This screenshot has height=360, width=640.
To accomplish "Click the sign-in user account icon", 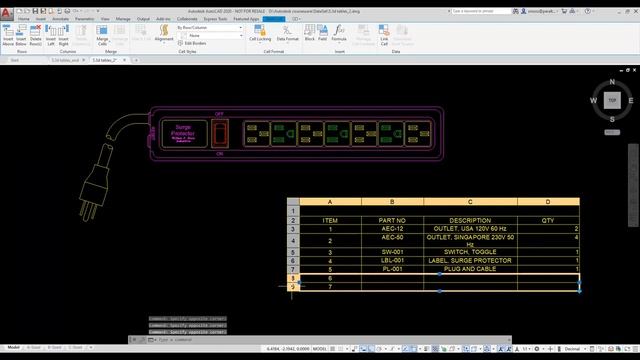I will point(523,11).
